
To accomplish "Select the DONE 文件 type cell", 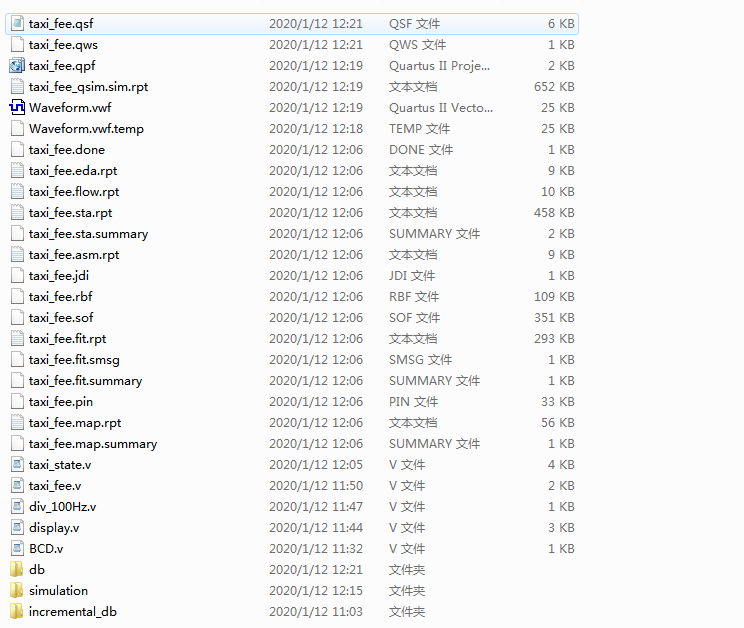I will tap(421, 149).
